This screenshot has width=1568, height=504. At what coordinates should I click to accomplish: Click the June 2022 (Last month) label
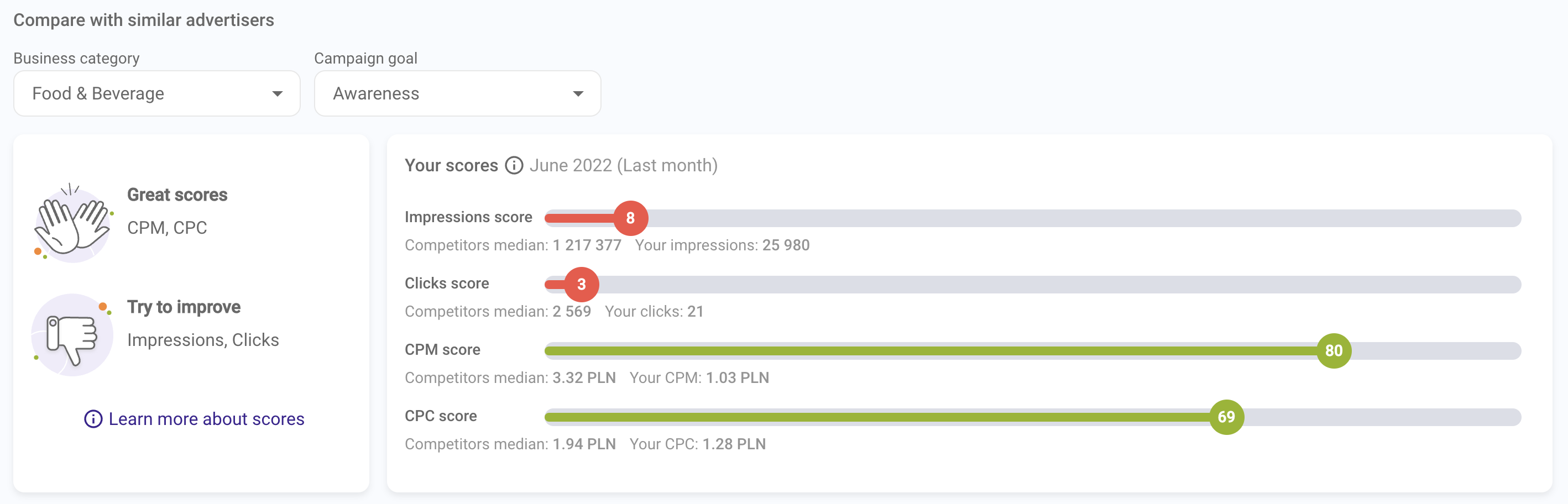623,166
